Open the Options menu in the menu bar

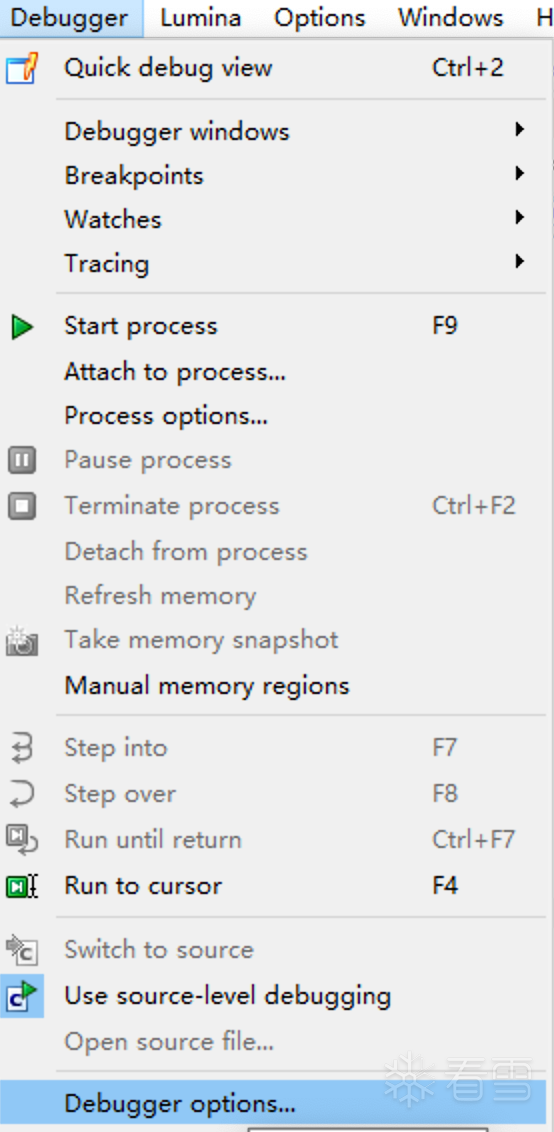click(x=320, y=17)
